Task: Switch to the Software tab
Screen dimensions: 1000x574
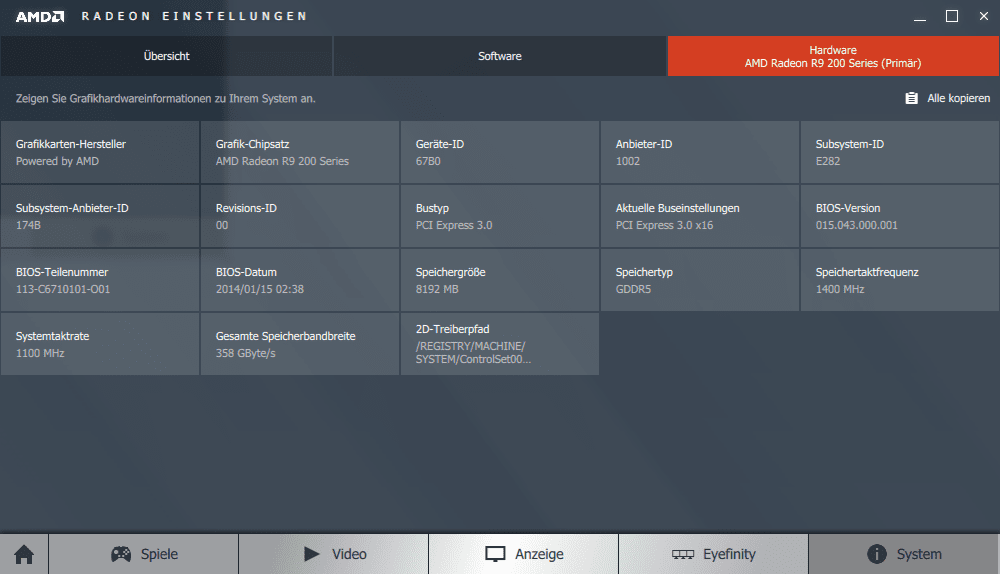Action: 500,56
